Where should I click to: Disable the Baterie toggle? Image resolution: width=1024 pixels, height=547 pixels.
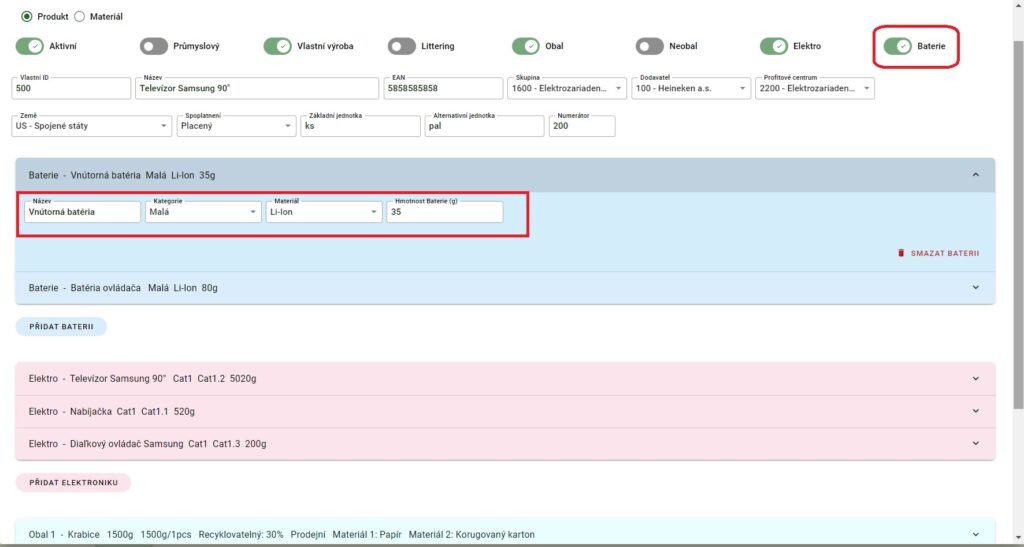898,46
